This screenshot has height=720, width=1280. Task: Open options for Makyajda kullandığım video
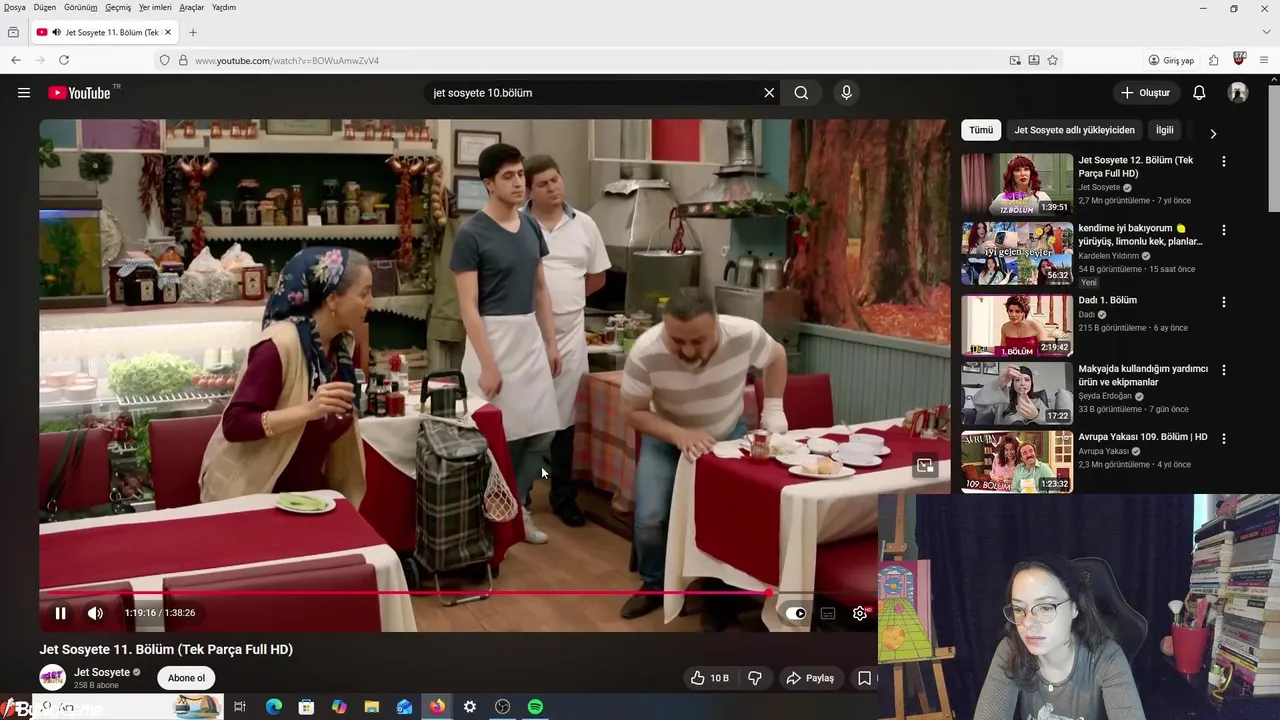point(1223,370)
